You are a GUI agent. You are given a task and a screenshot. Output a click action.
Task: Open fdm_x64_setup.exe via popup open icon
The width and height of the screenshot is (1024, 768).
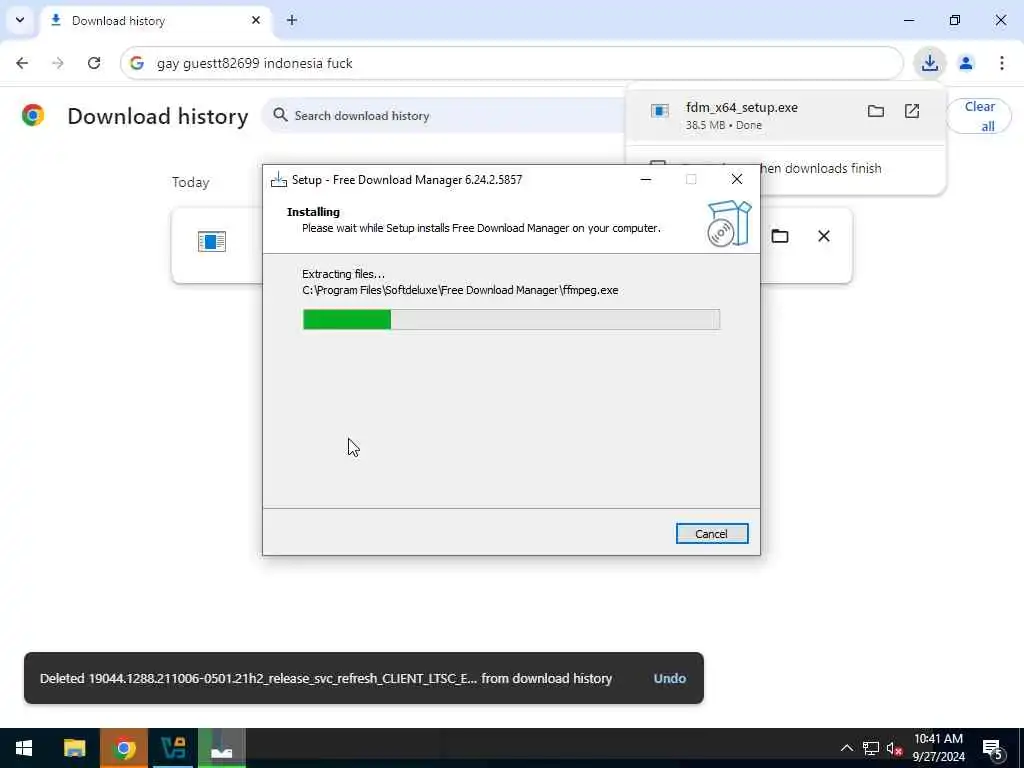(x=912, y=111)
